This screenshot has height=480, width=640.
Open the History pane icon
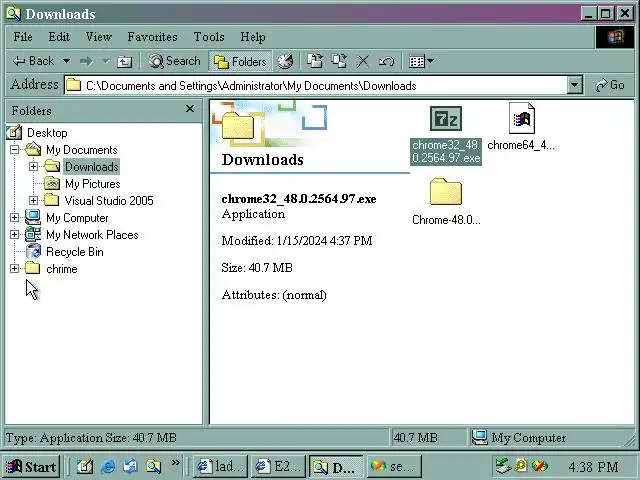tap(285, 61)
